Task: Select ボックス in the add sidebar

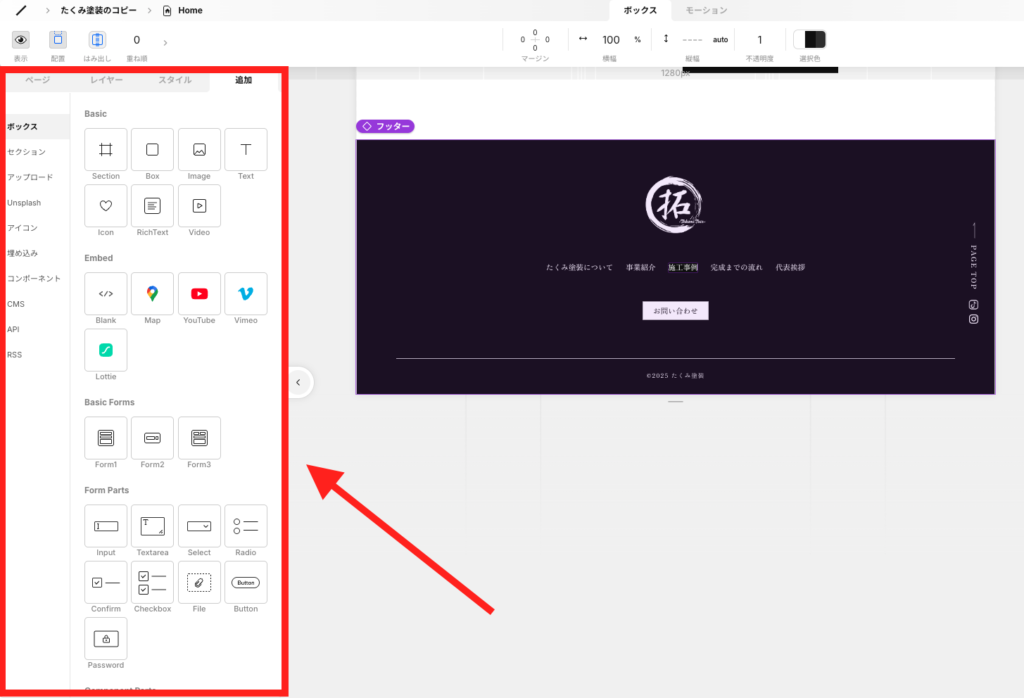Action: coord(37,127)
